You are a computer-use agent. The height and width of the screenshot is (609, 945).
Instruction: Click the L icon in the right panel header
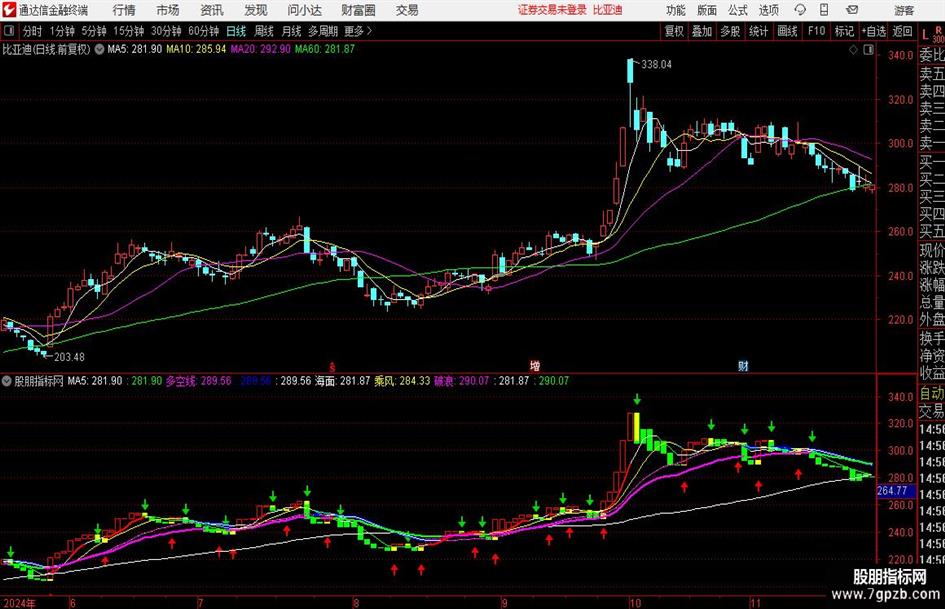[x=925, y=34]
